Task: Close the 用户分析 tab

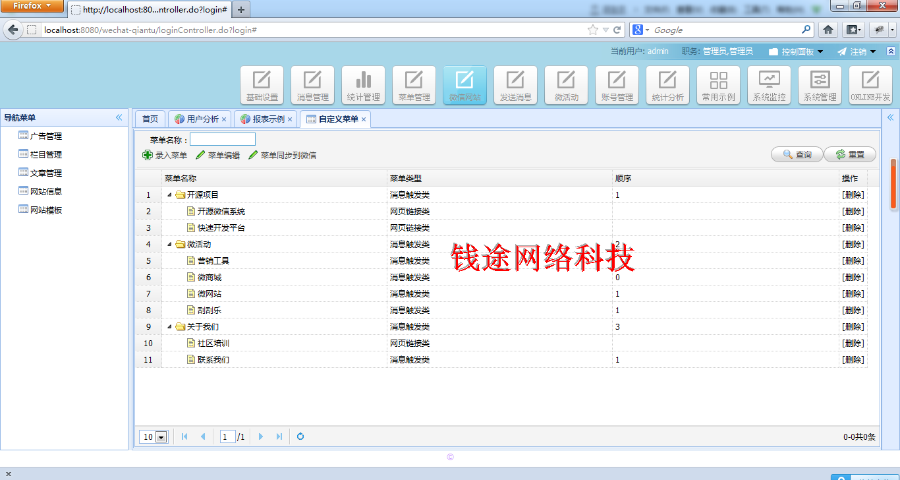Action: coord(224,119)
